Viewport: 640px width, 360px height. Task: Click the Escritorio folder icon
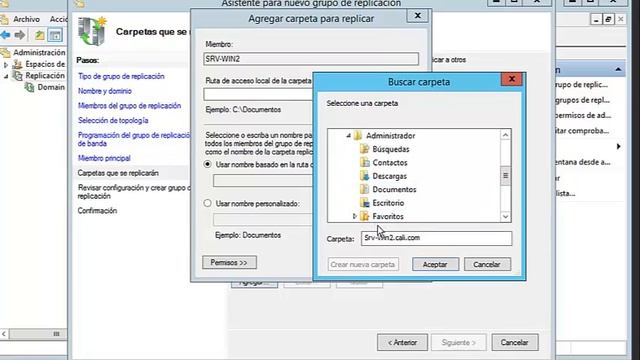[364, 203]
